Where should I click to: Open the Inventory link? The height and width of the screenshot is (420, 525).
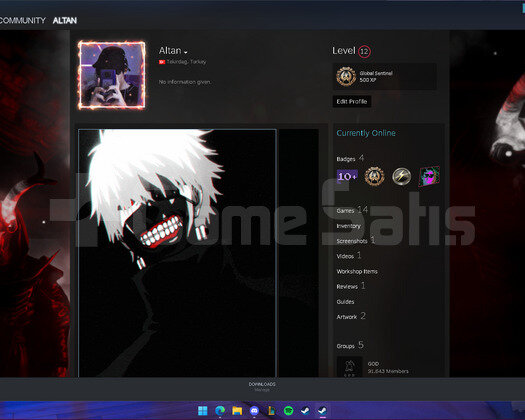(348, 226)
